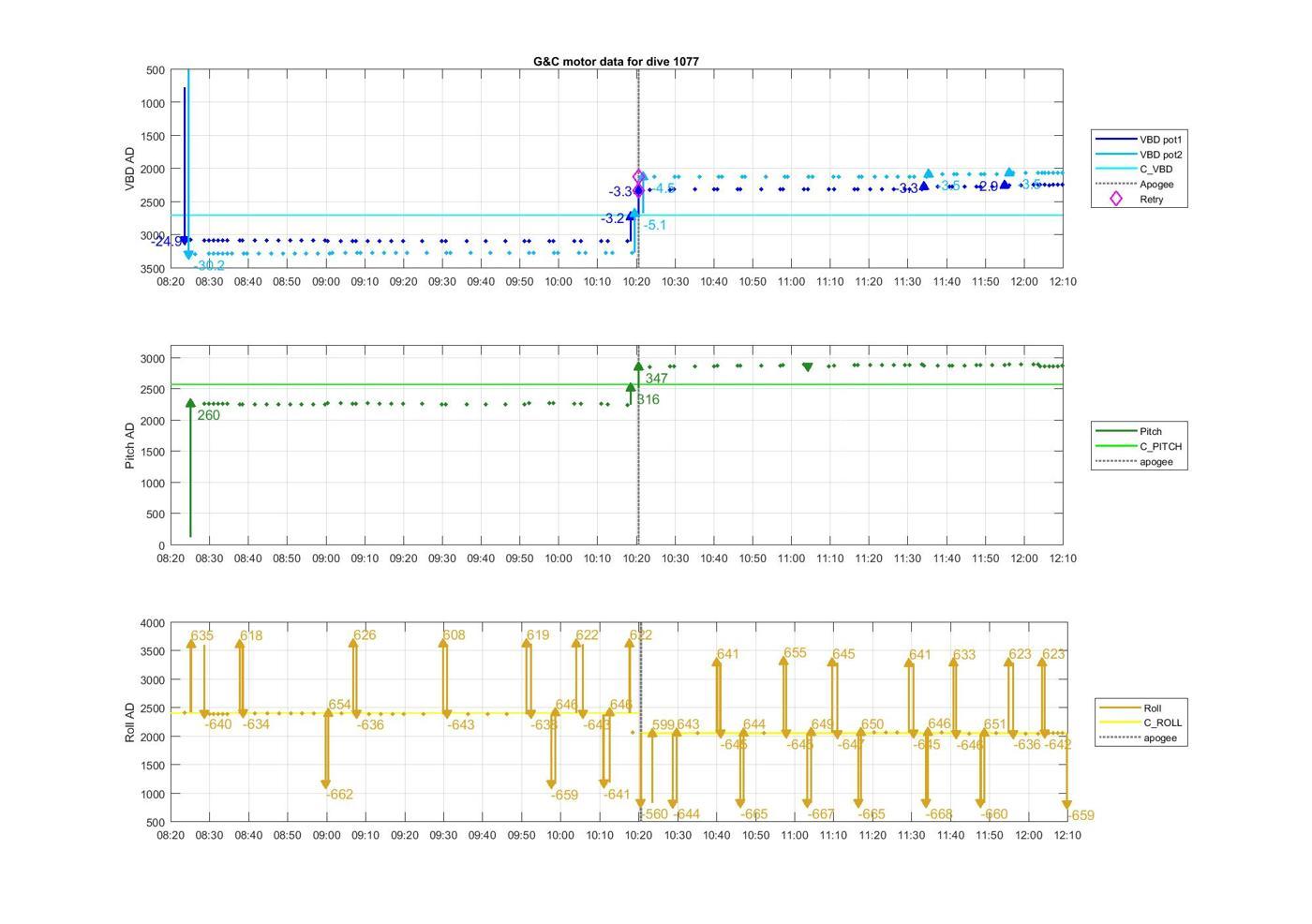Click the '651' roll label

coord(995,725)
